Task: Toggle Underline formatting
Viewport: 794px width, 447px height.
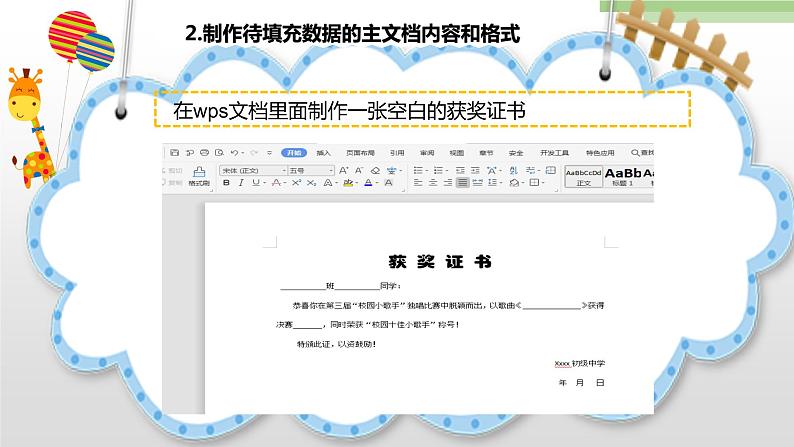Action: 256,183
